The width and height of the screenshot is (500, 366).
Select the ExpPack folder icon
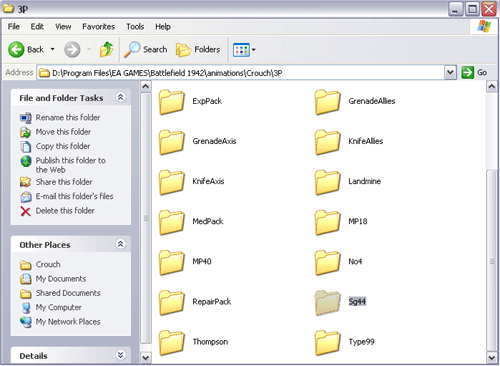pyautogui.click(x=171, y=102)
